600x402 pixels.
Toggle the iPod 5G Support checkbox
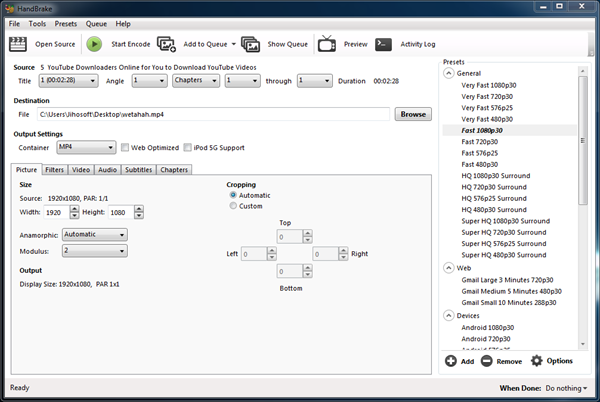188,148
